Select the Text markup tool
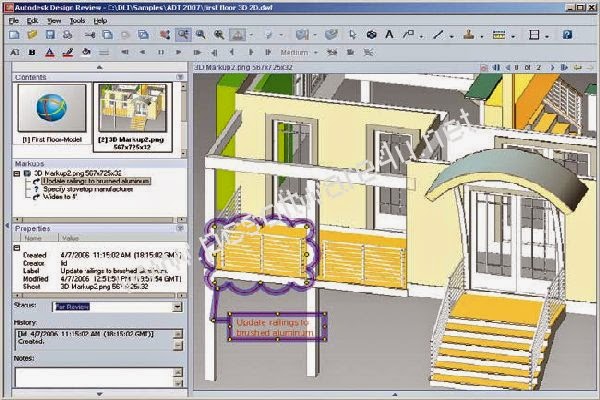The image size is (600, 400). pyautogui.click(x=389, y=35)
